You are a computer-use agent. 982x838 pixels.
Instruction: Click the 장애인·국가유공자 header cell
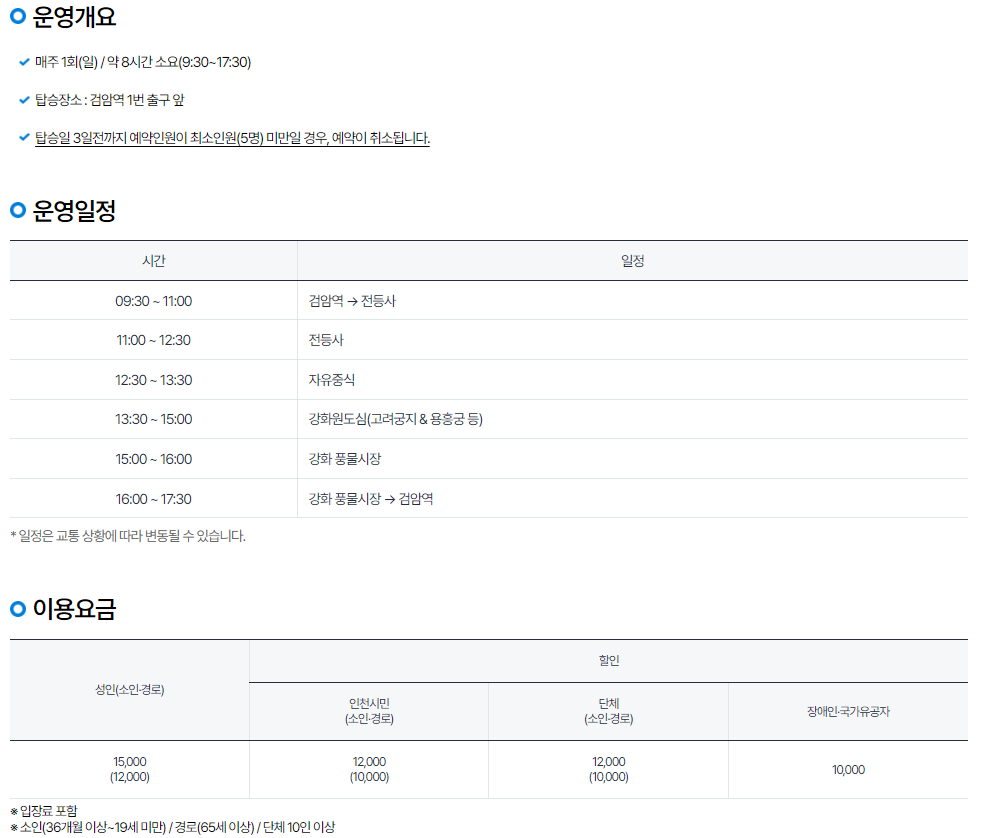point(848,711)
